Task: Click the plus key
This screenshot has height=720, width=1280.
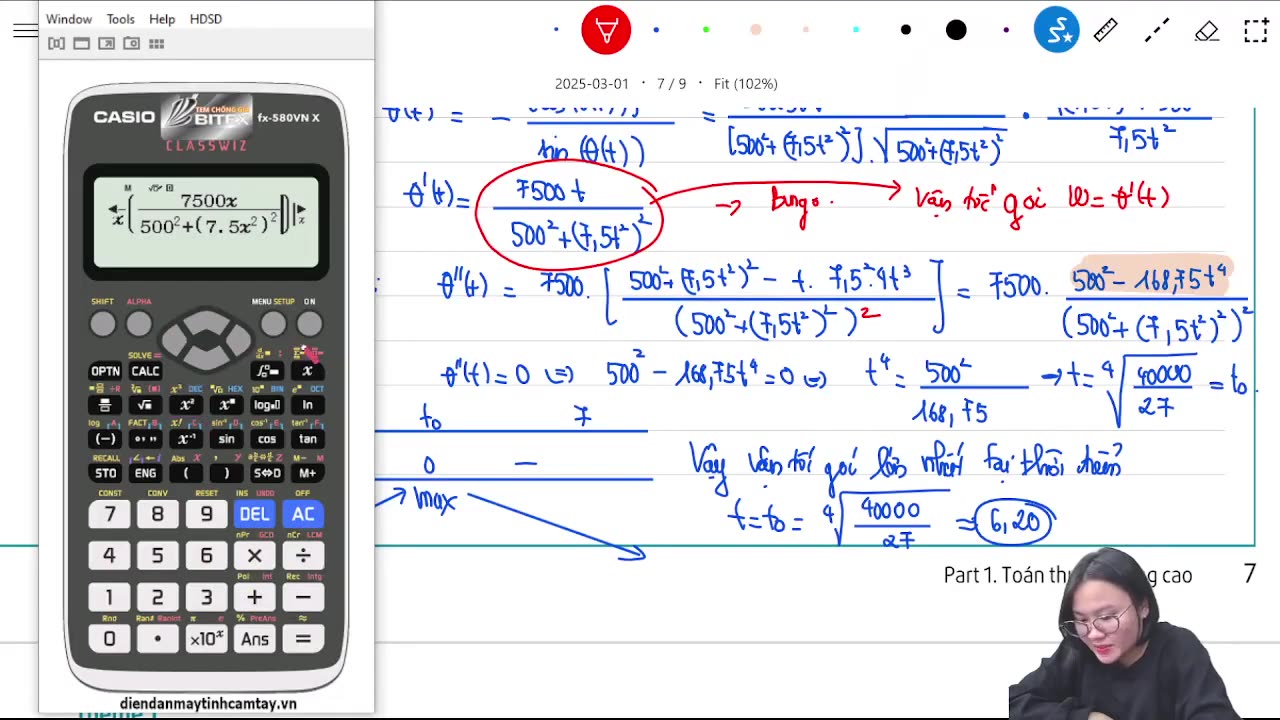Action: tap(254, 597)
